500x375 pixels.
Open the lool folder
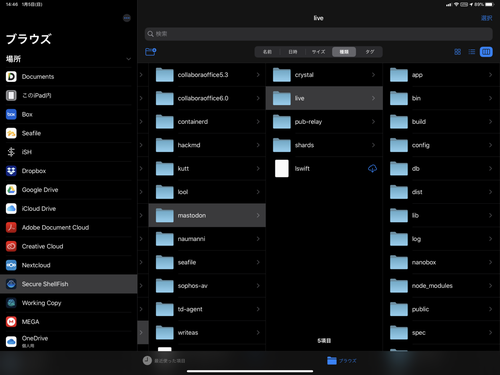[207, 192]
